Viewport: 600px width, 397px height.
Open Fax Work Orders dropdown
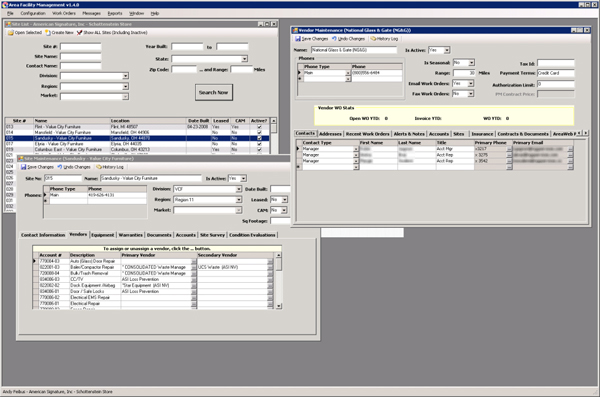point(471,94)
